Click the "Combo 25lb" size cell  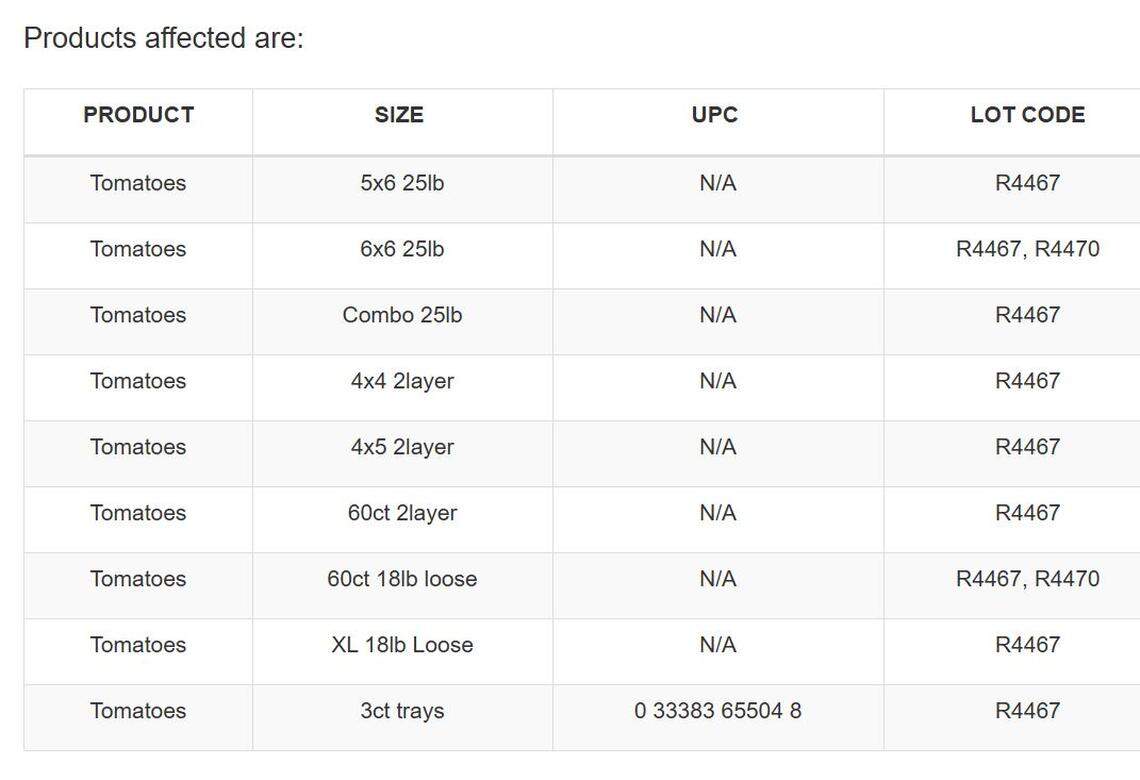click(x=402, y=315)
